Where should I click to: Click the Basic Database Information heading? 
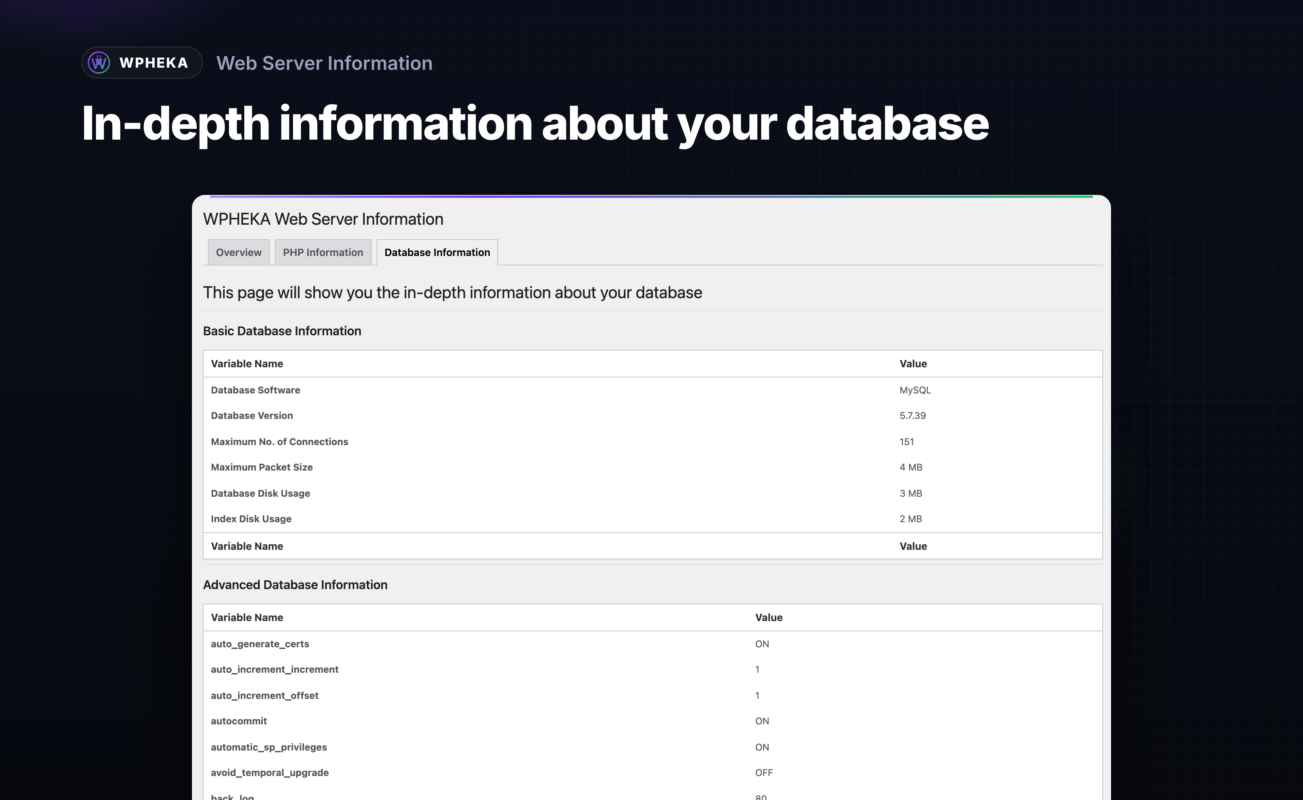pyautogui.click(x=282, y=331)
